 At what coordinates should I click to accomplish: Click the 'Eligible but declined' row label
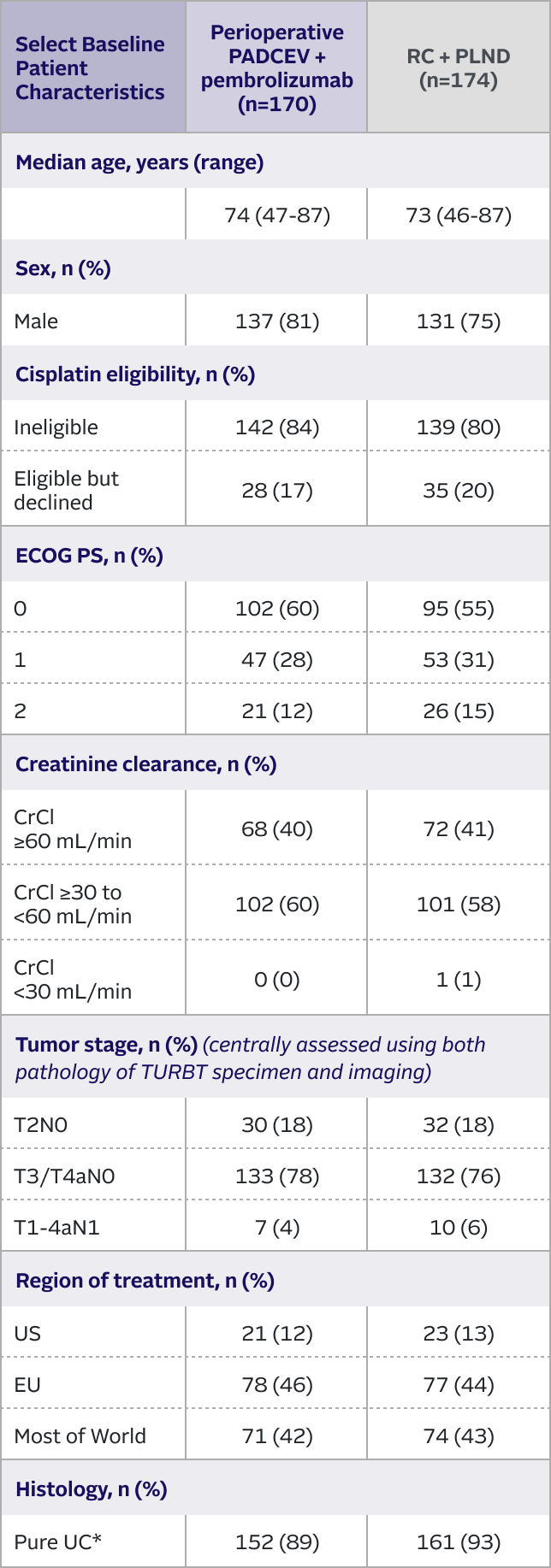66,491
